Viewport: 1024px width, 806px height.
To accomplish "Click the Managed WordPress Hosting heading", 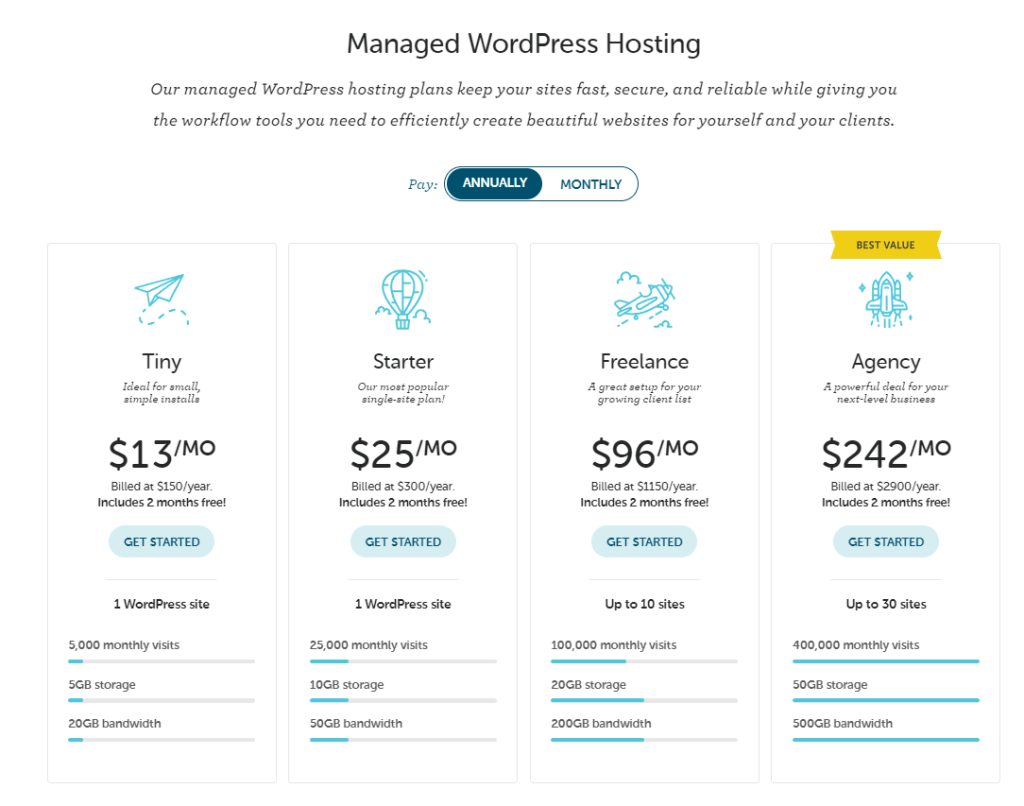I will point(523,44).
